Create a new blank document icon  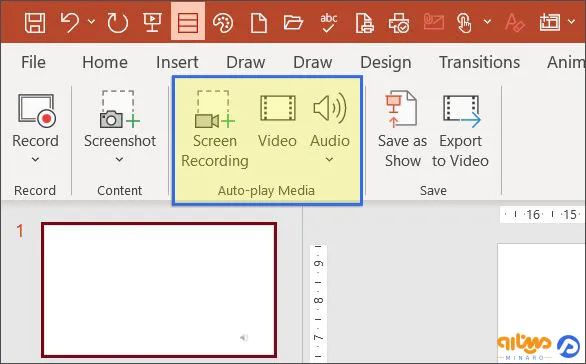point(259,22)
